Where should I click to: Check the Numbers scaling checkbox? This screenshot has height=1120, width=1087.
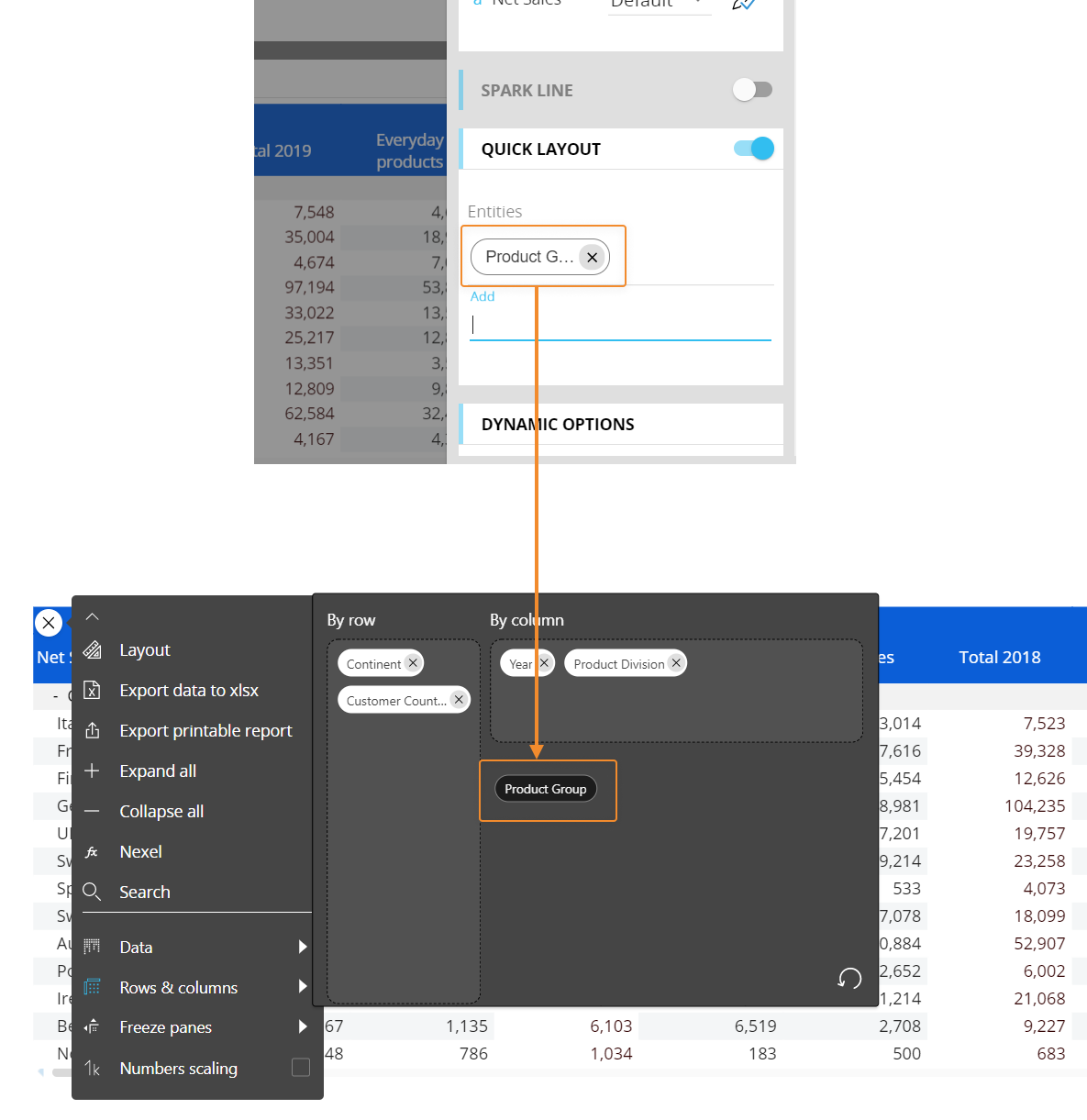pyautogui.click(x=301, y=1068)
